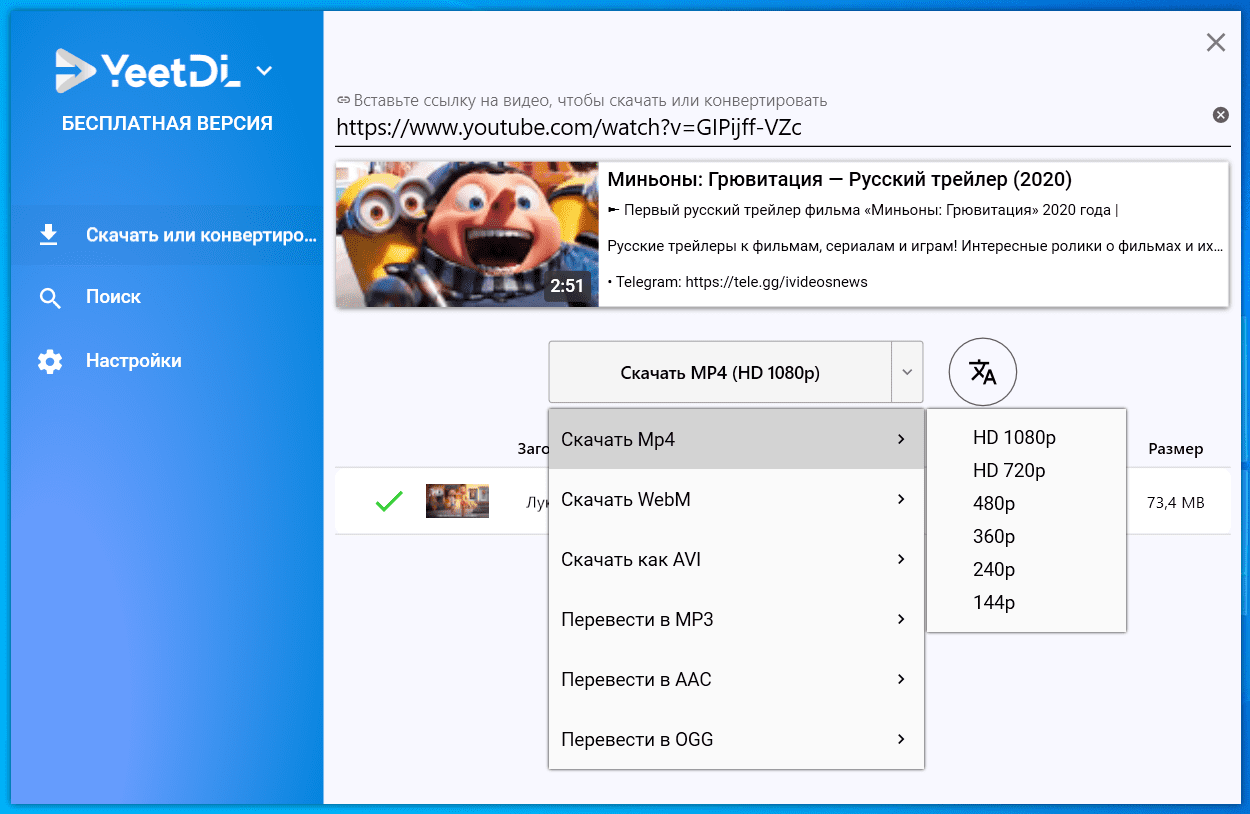Toggle the format dropdown arrow beside download button

click(x=907, y=373)
